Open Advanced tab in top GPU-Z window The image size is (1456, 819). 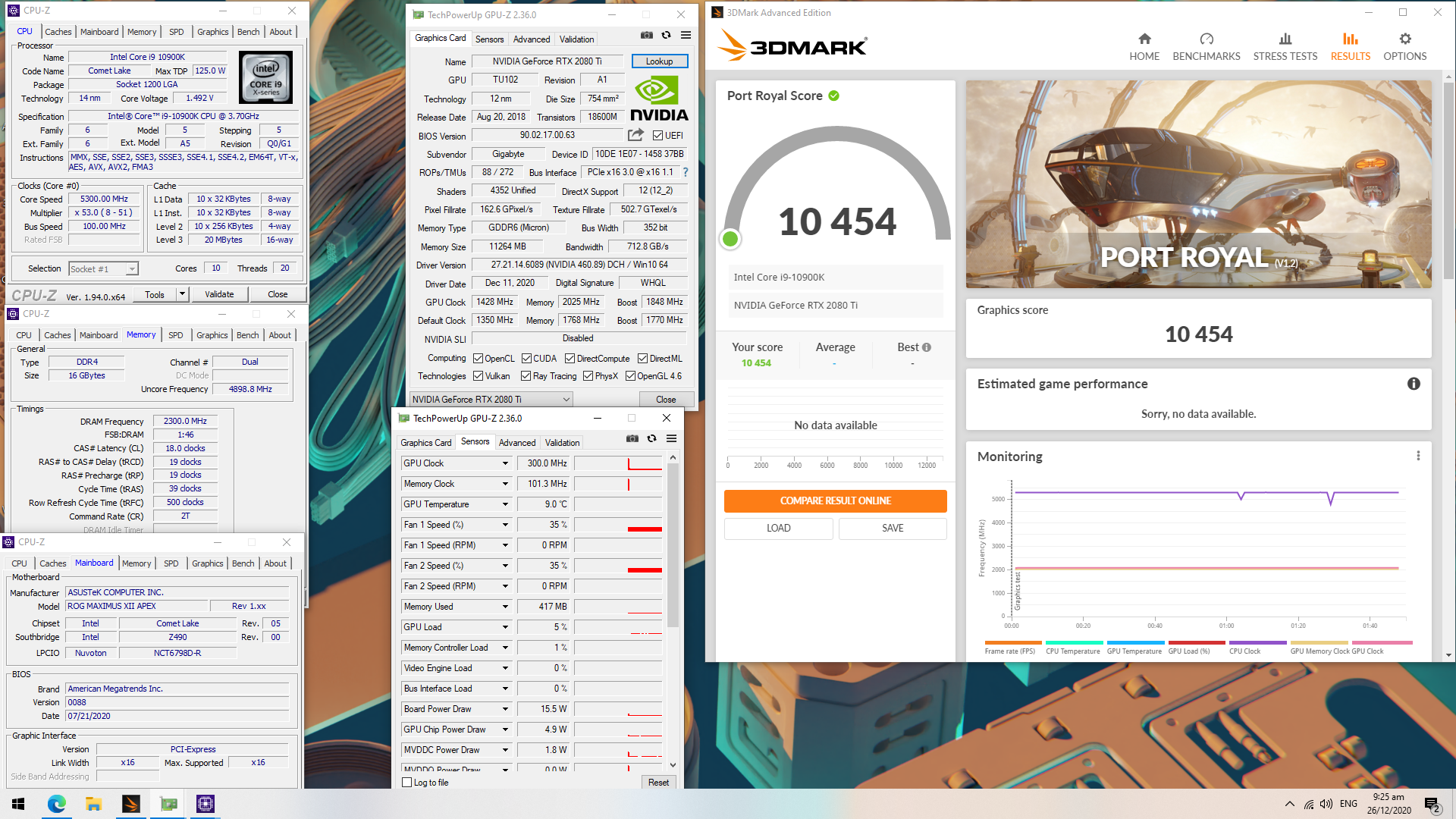532,39
